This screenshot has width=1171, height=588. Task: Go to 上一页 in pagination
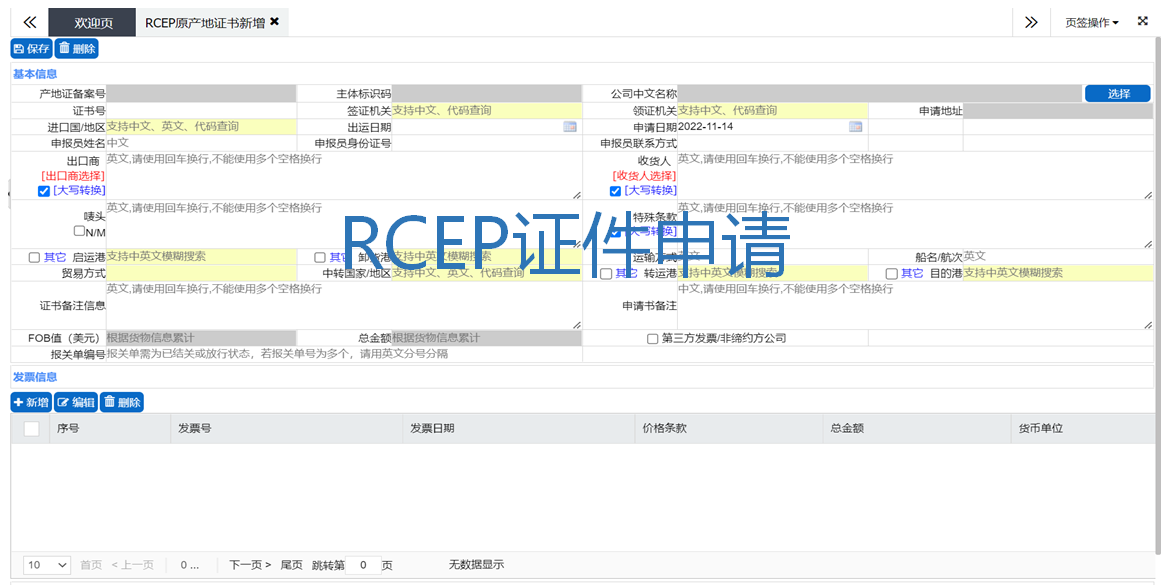[x=132, y=565]
